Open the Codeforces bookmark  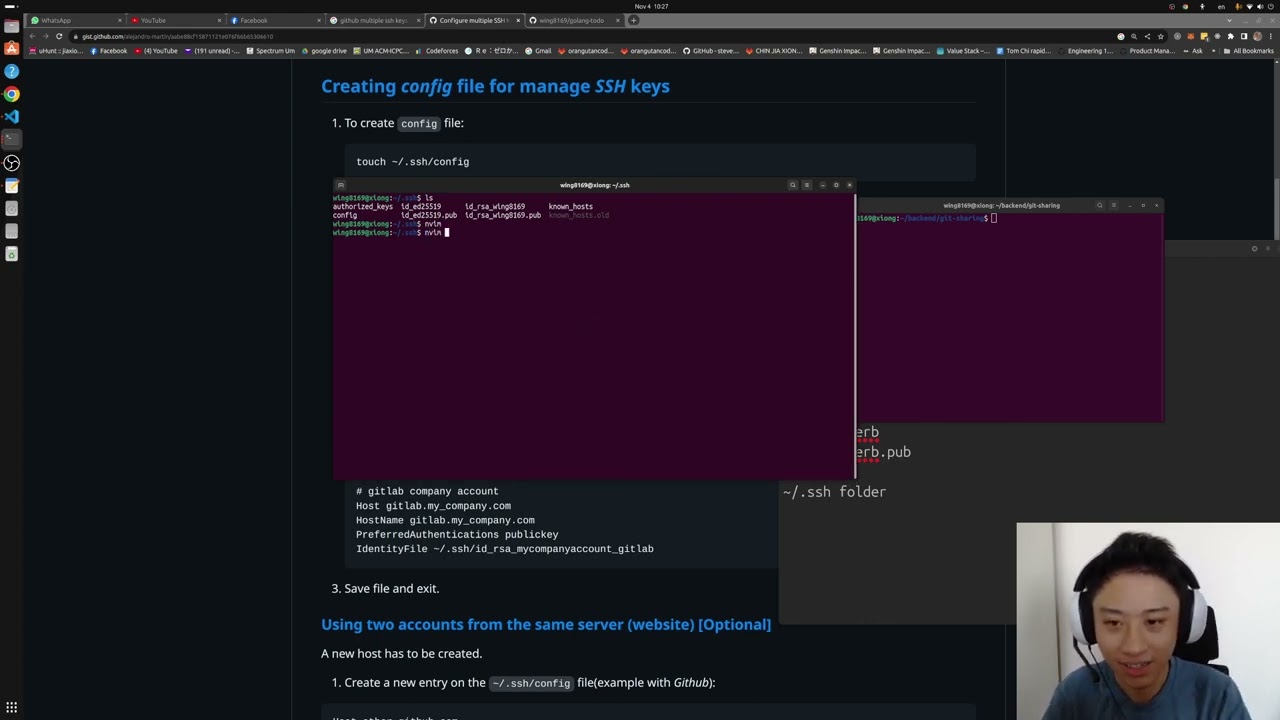pyautogui.click(x=438, y=51)
